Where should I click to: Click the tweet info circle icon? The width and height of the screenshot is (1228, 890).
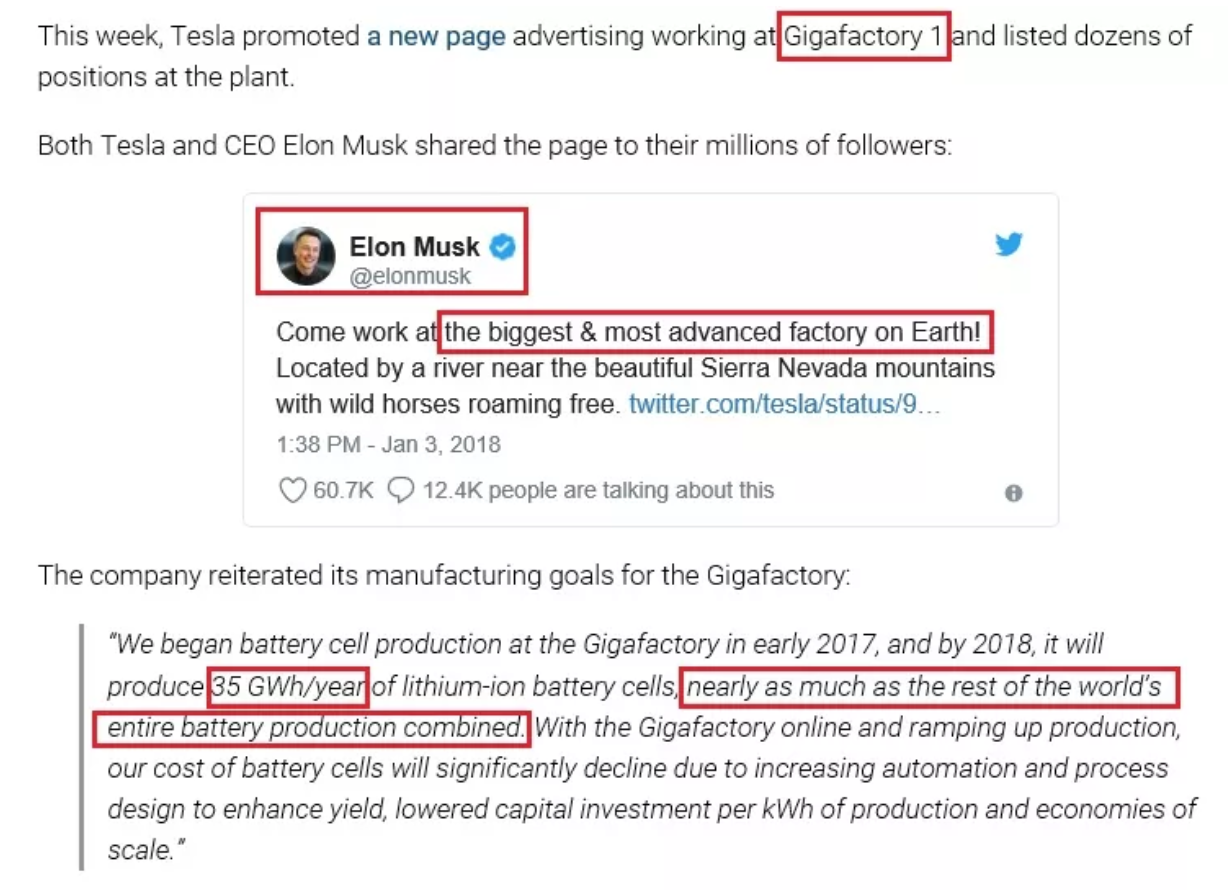[x=1014, y=493]
